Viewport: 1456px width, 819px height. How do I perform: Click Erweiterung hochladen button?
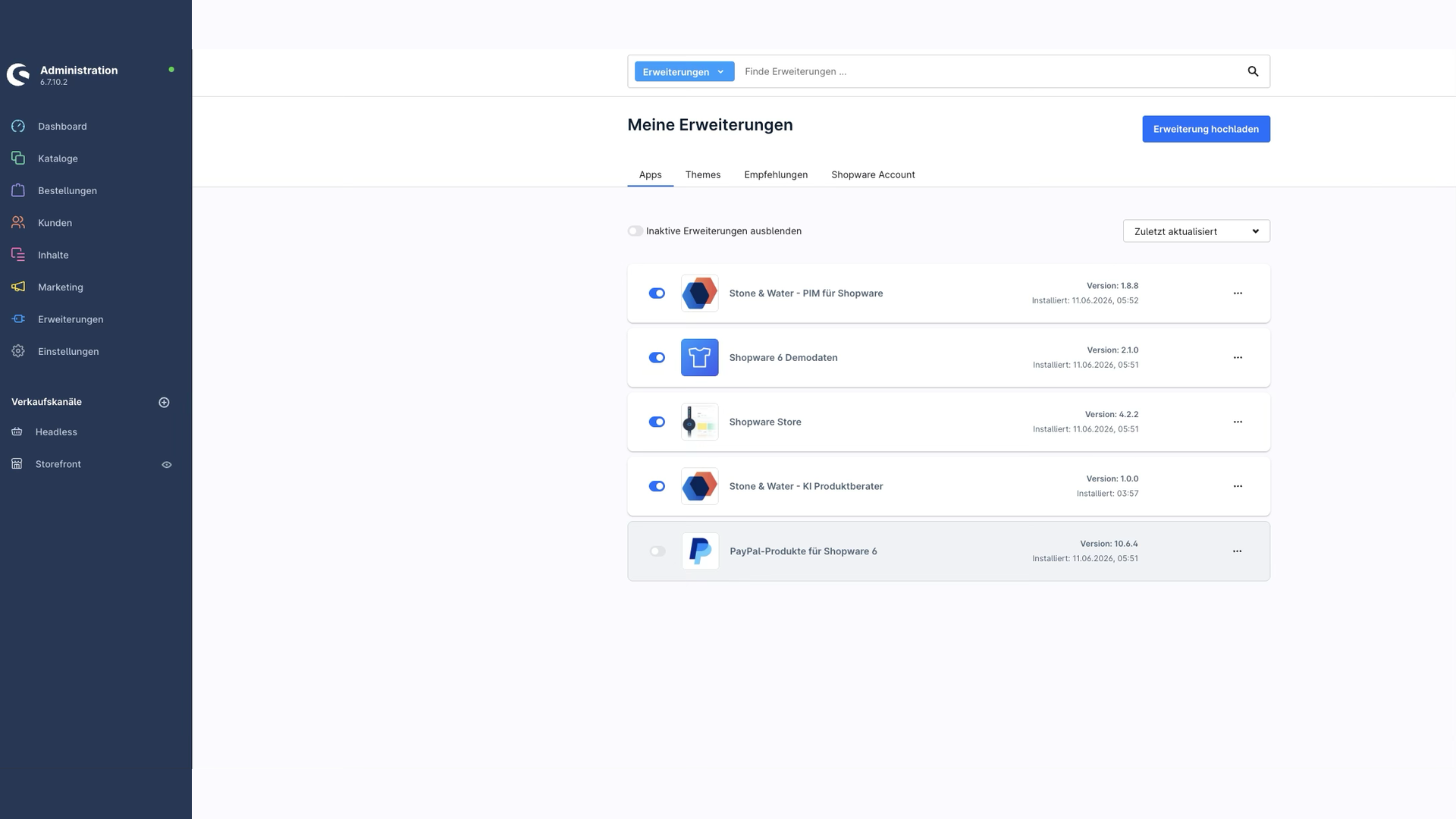tap(1206, 129)
